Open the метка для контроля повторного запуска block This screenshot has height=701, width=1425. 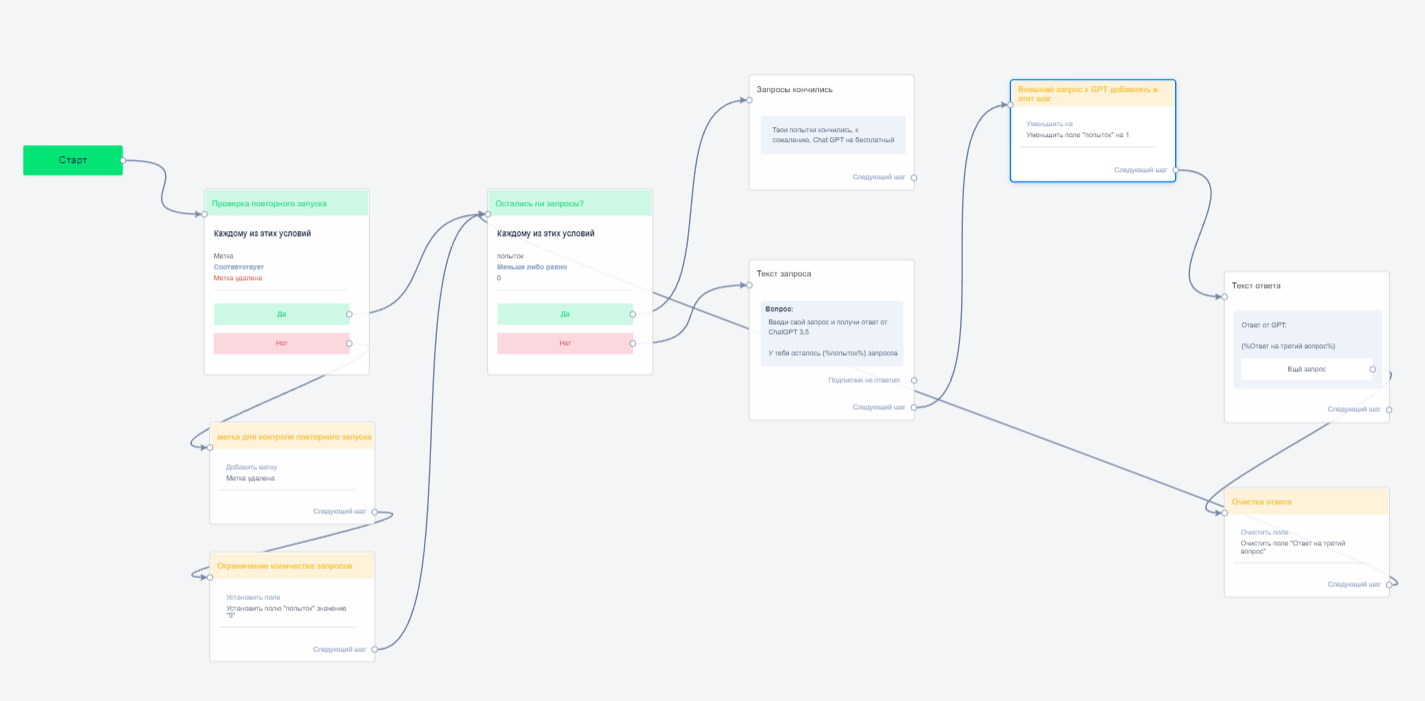pos(292,437)
